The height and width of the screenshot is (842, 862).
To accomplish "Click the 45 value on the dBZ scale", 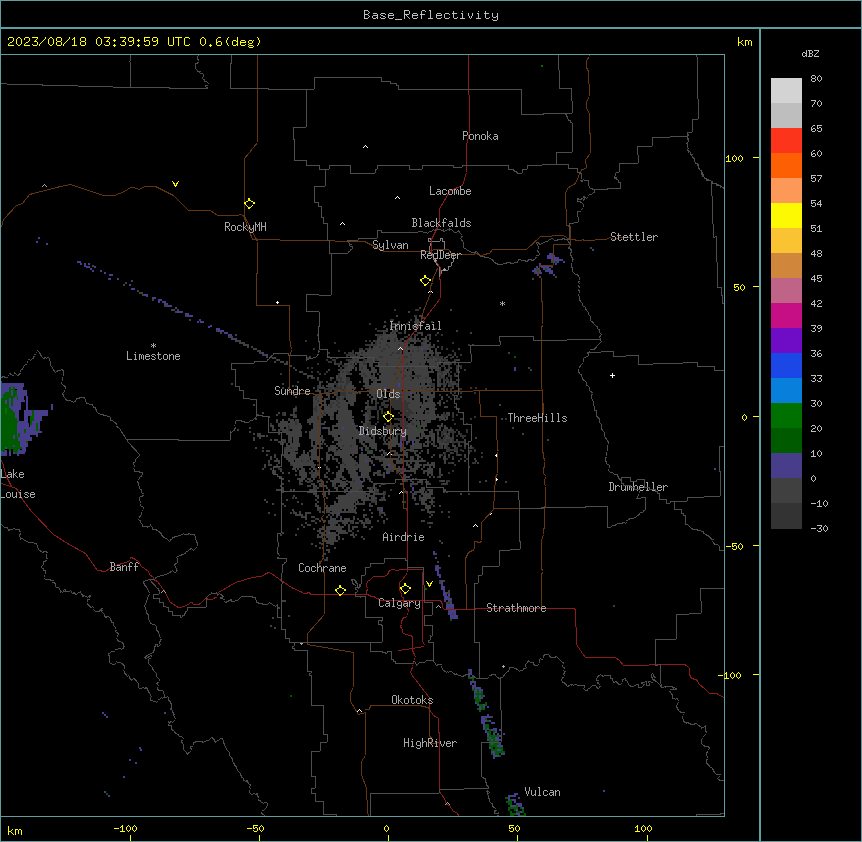I will click(816, 279).
